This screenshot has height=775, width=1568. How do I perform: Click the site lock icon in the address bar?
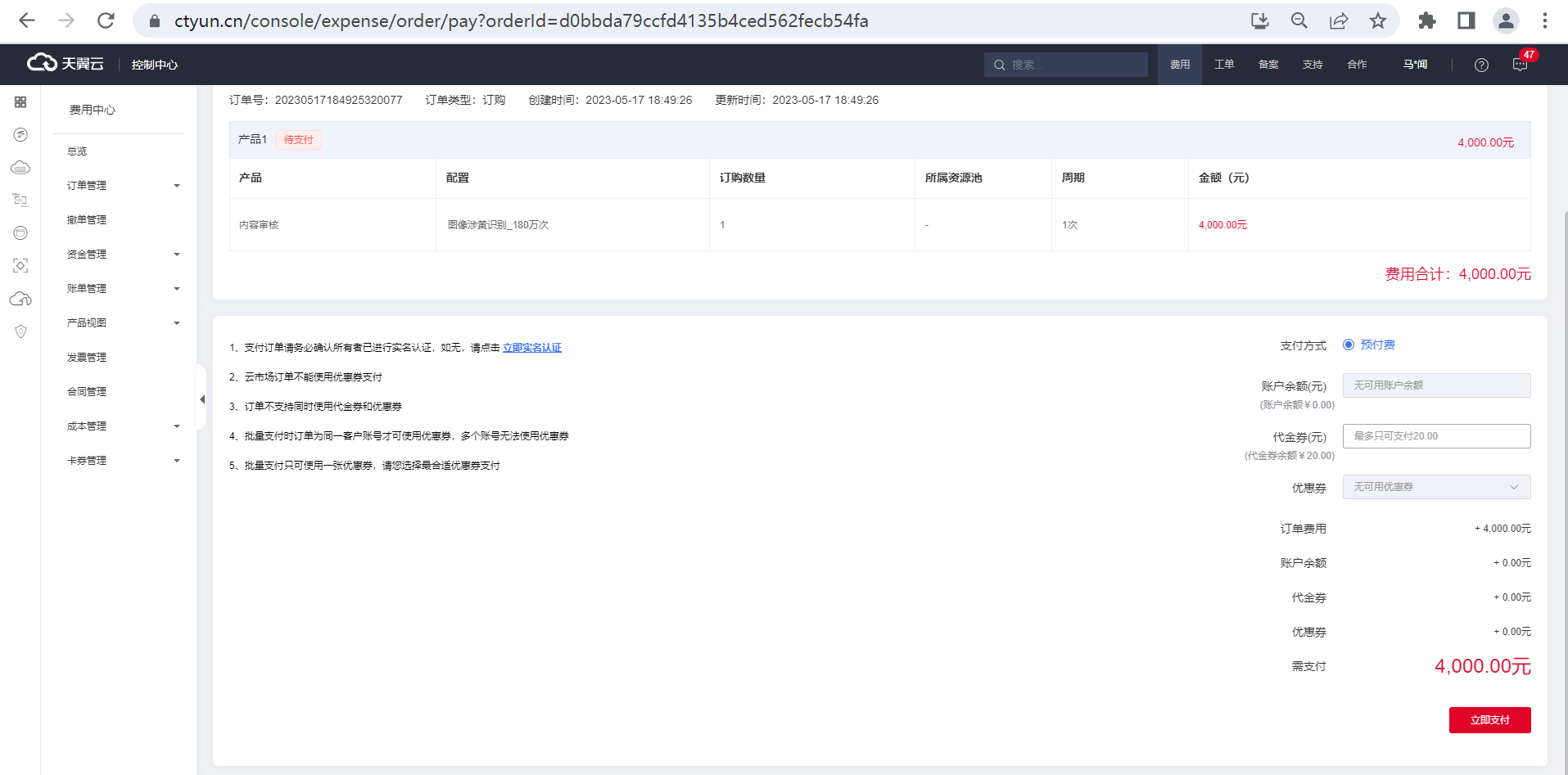pyautogui.click(x=155, y=20)
